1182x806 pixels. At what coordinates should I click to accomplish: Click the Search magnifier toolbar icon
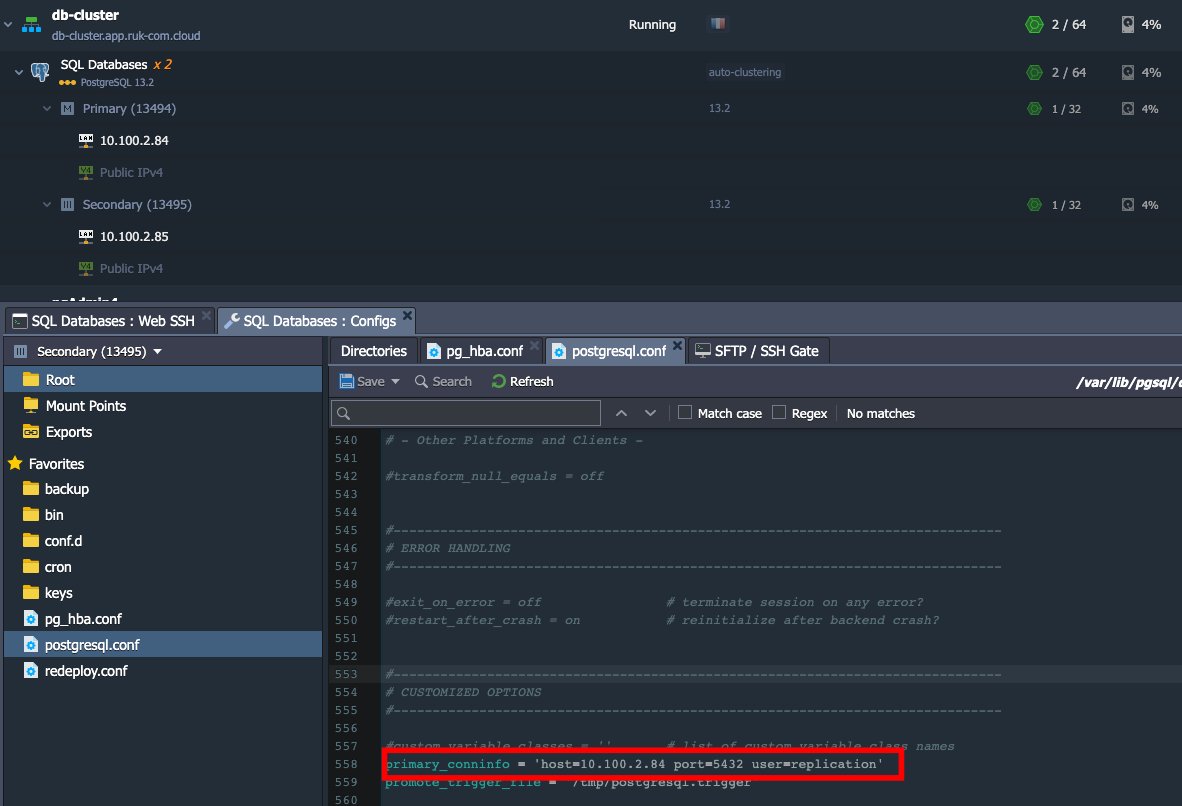421,382
